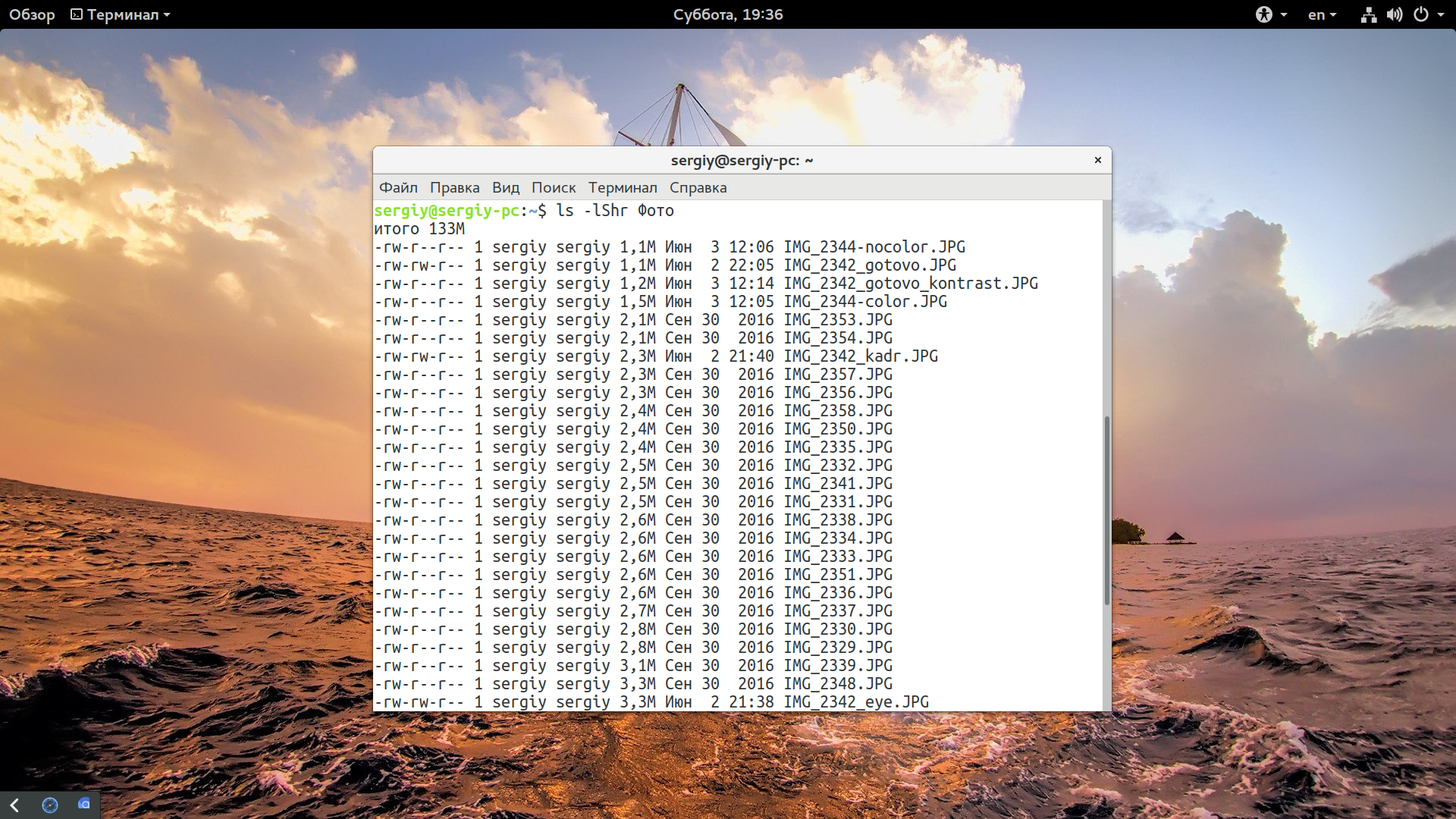Screen dimensions: 1456x819
Task: Open the Правка menu
Action: pyautogui.click(x=454, y=187)
